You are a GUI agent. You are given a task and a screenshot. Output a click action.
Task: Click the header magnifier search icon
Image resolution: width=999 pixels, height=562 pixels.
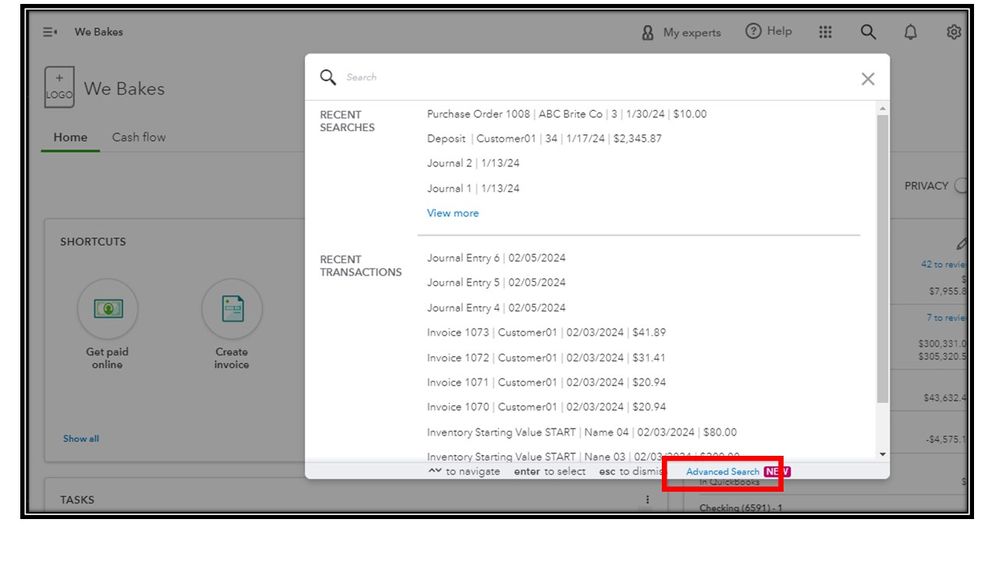[868, 32]
